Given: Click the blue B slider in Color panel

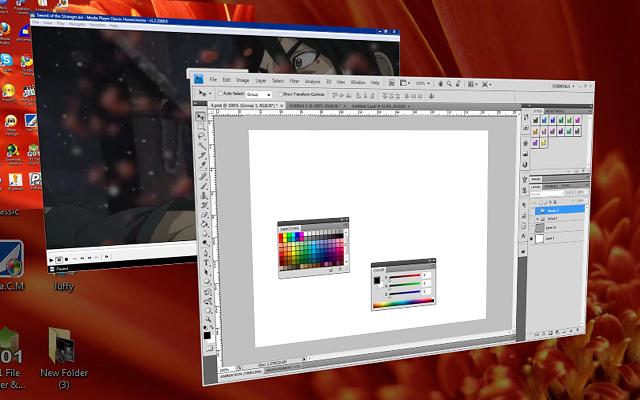Looking at the screenshot, I should point(403,292).
